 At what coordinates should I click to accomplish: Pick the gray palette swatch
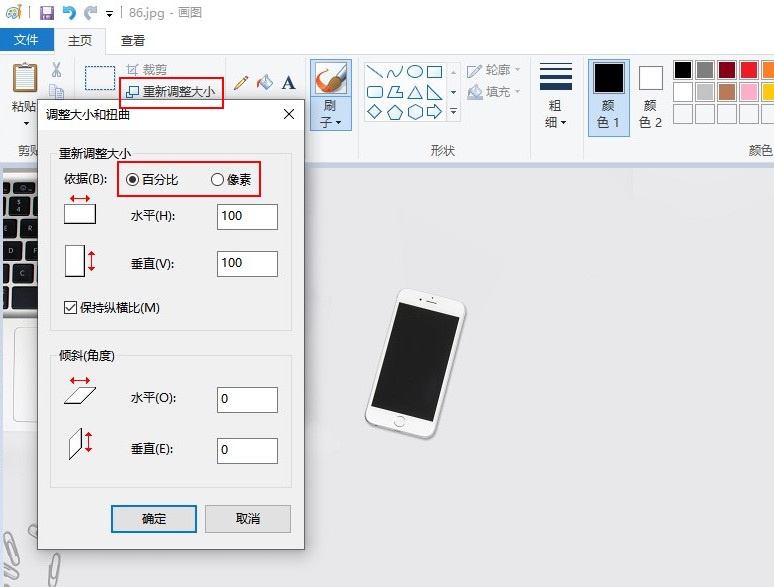(705, 70)
